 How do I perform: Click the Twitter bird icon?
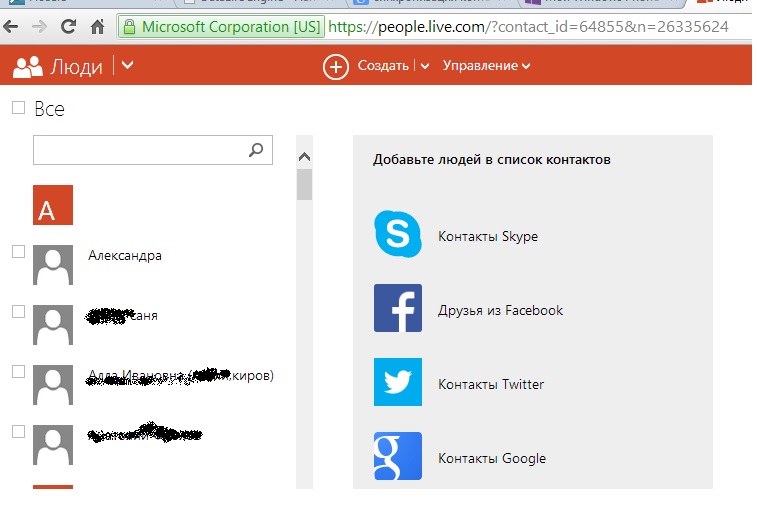click(398, 382)
